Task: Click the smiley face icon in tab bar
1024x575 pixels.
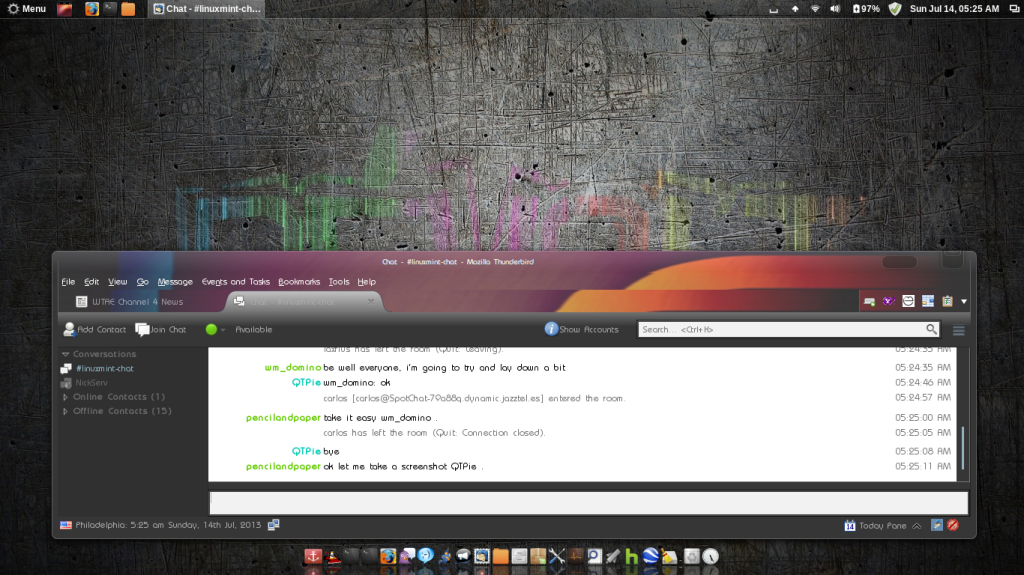Action: tap(908, 301)
